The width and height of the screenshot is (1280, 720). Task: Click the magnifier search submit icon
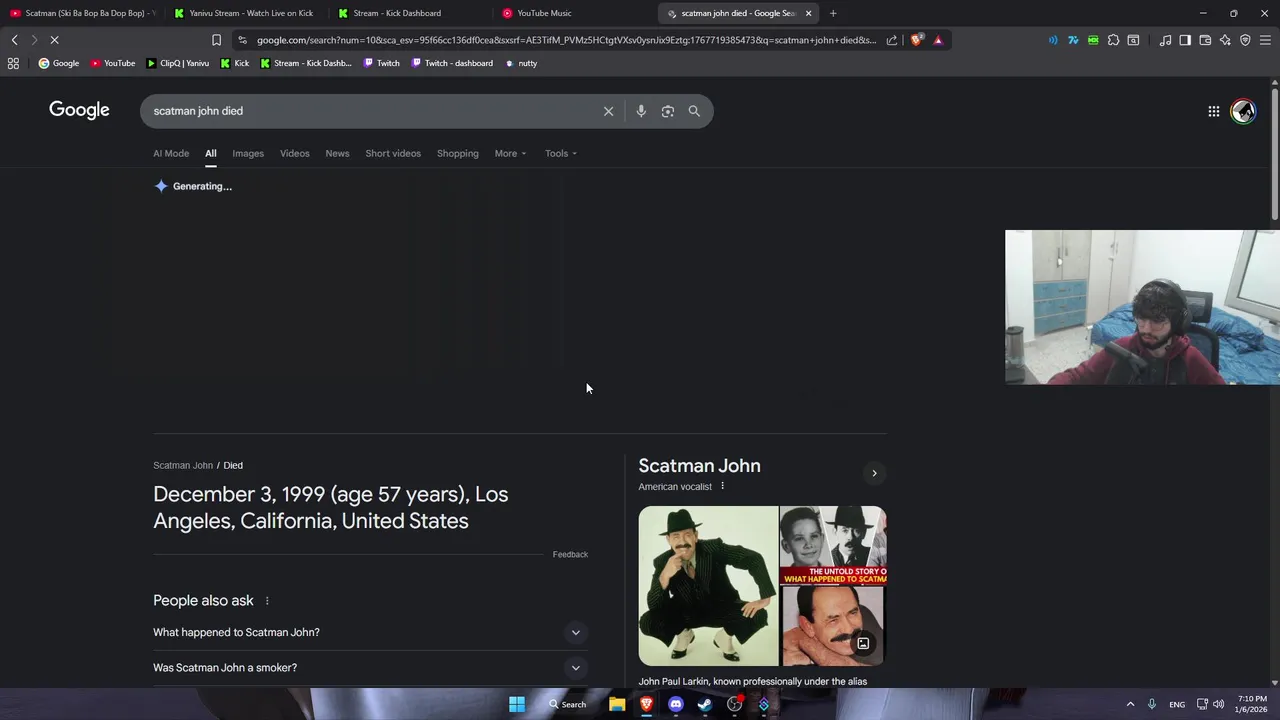(694, 111)
